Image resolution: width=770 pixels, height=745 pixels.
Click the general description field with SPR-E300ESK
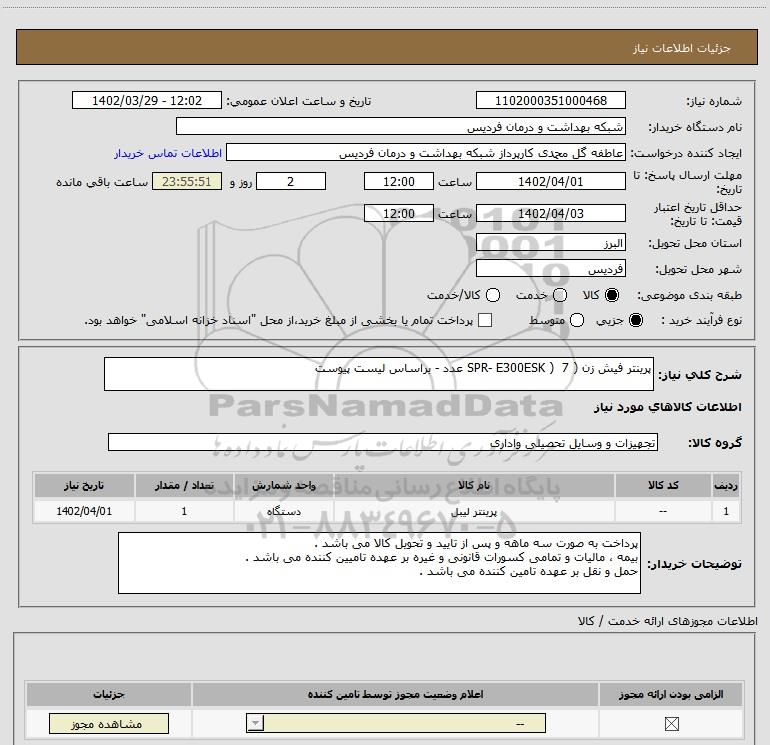379,374
